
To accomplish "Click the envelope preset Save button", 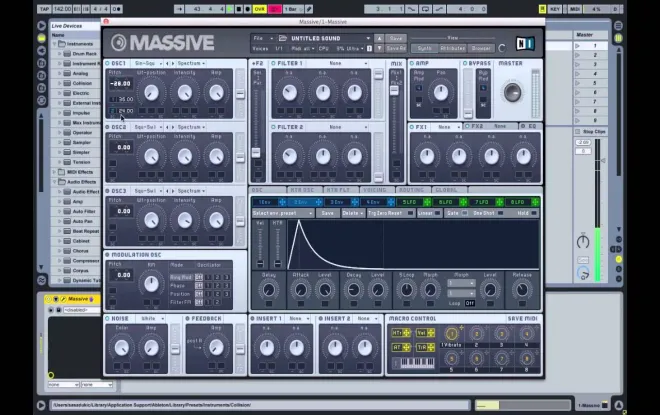I will coord(327,213).
